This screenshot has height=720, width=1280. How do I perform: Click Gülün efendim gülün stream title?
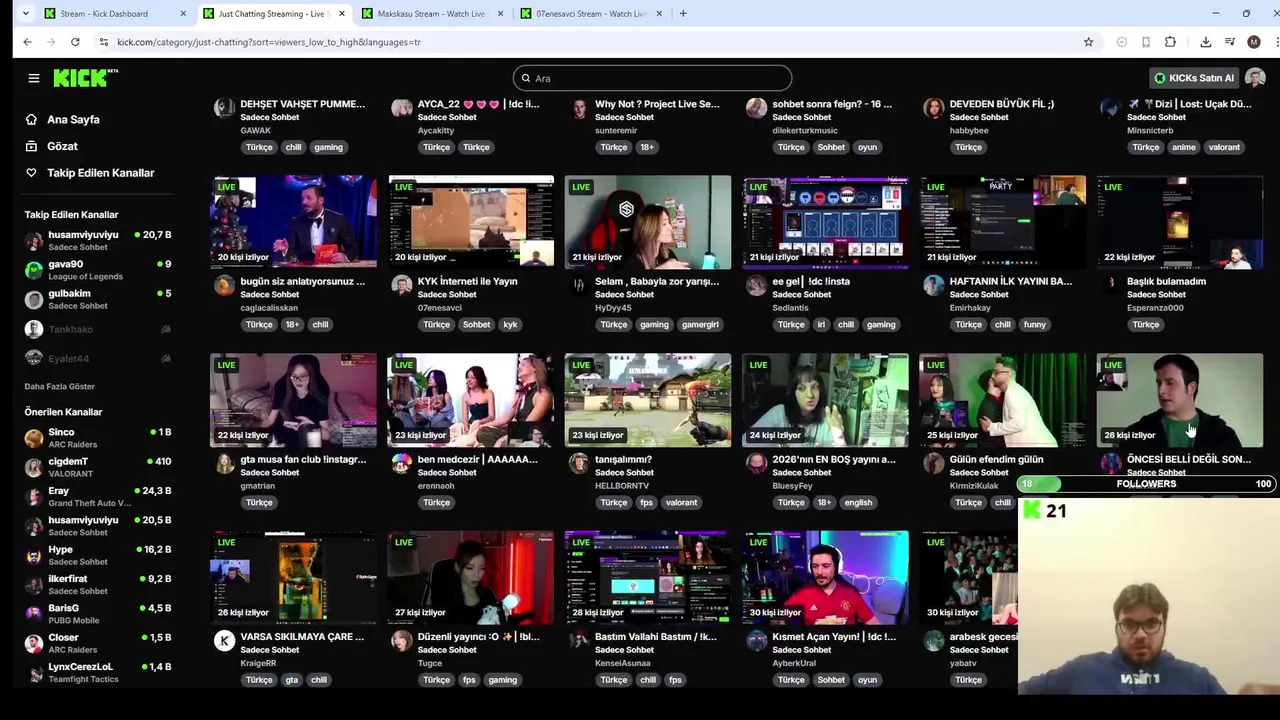[996, 459]
